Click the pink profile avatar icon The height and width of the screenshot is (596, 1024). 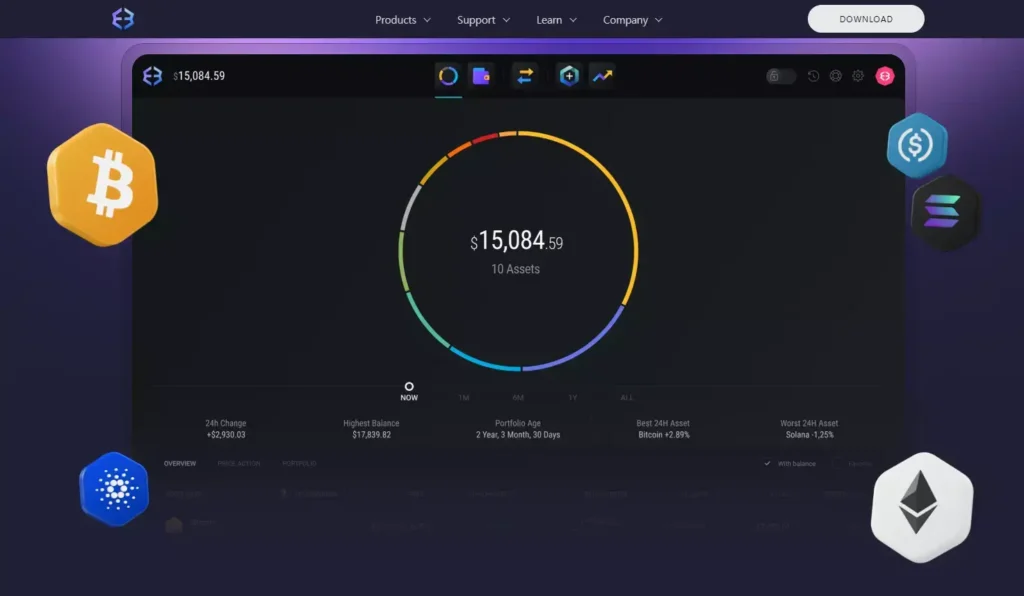(885, 76)
